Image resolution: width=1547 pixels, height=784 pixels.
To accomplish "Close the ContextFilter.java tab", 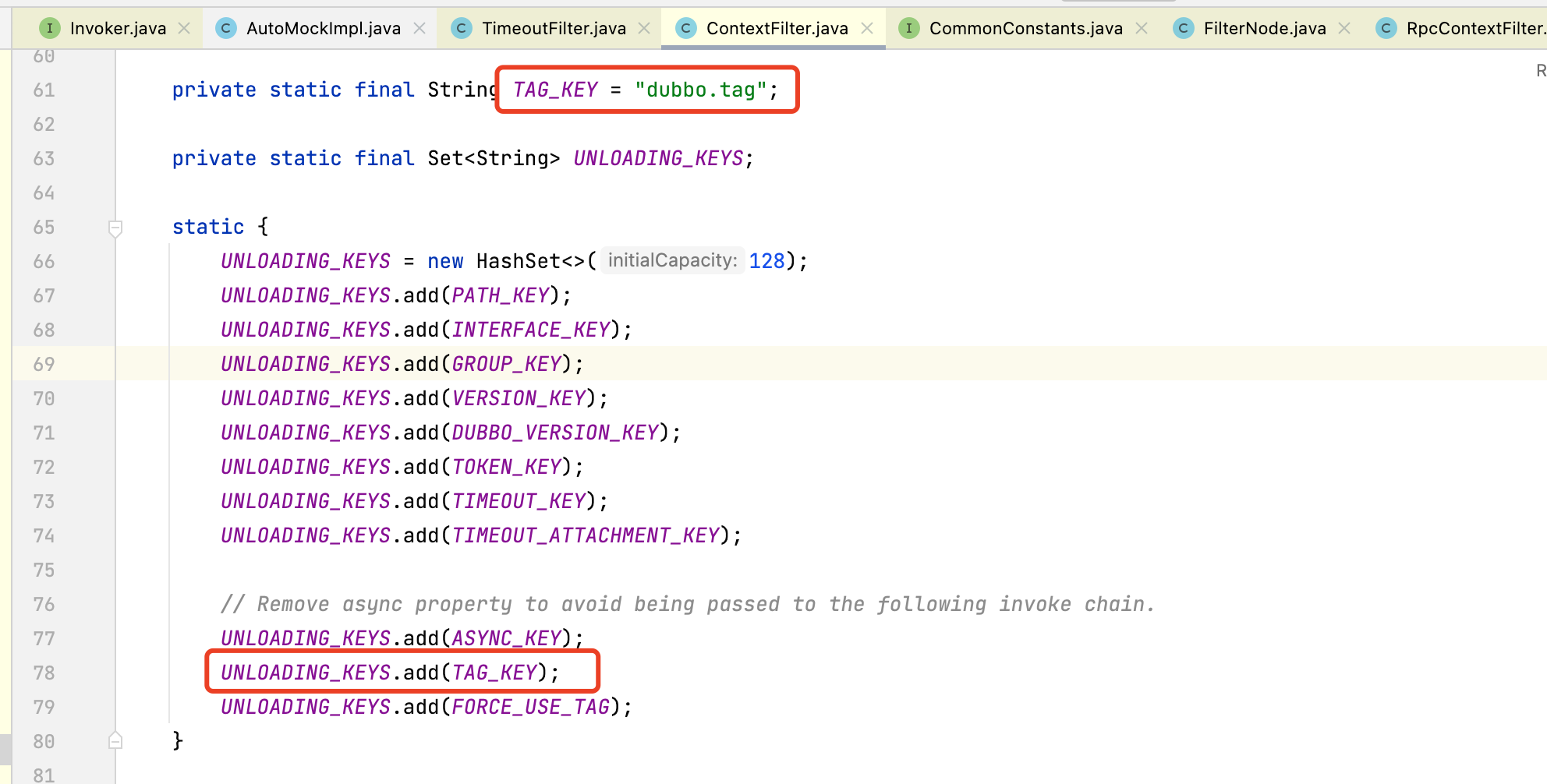I will tap(867, 28).
